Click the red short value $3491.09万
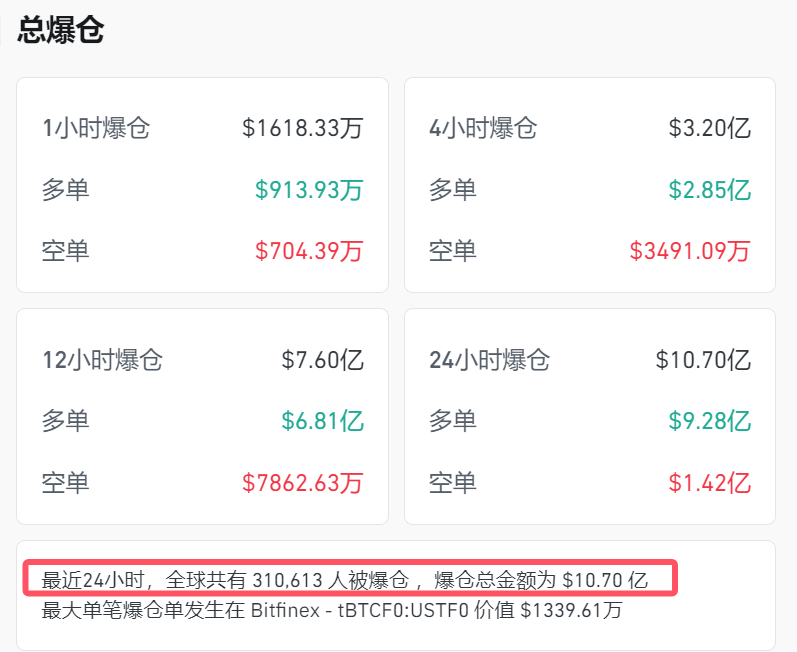The width and height of the screenshot is (797, 652). pos(689,250)
